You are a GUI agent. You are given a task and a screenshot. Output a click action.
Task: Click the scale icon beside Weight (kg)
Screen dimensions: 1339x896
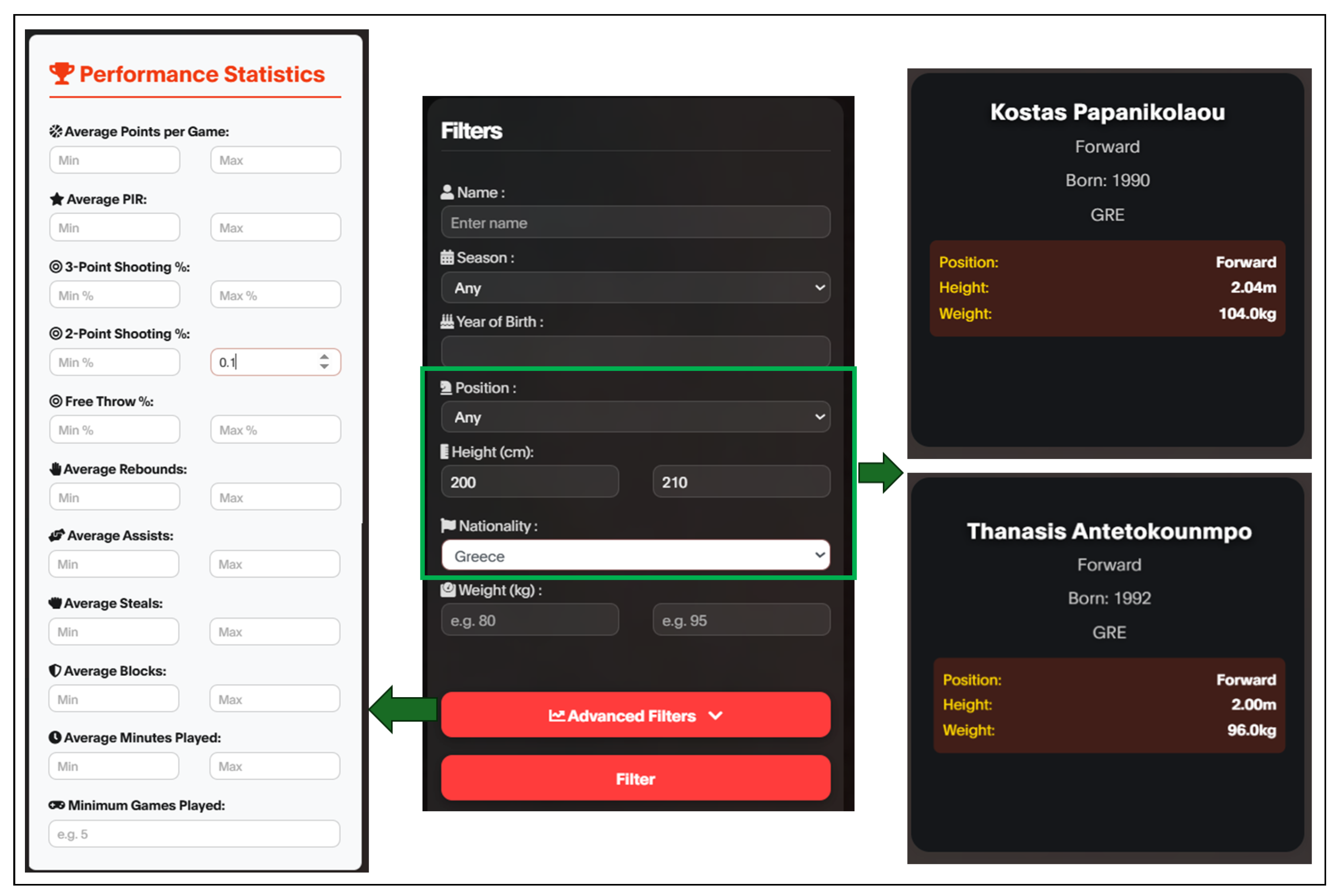[448, 590]
